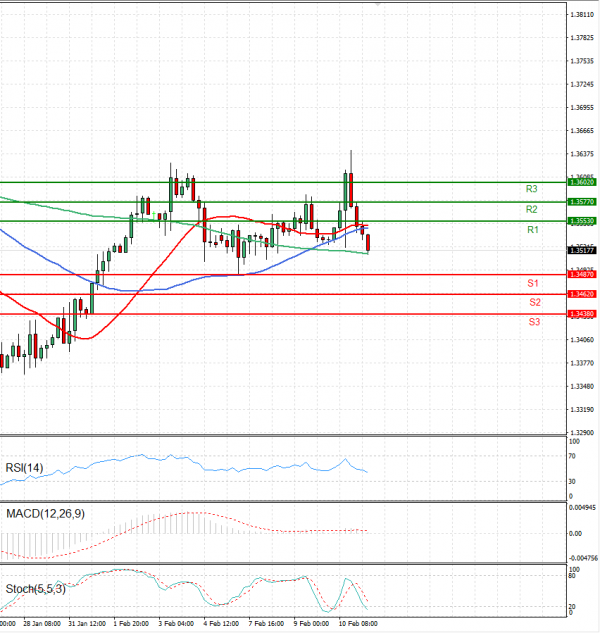
Task: Click the 10 Feb 08:00 time label
Action: 358,624
